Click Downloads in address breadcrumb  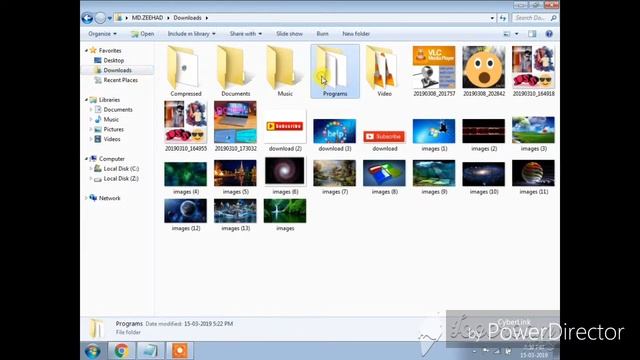pyautogui.click(x=187, y=18)
